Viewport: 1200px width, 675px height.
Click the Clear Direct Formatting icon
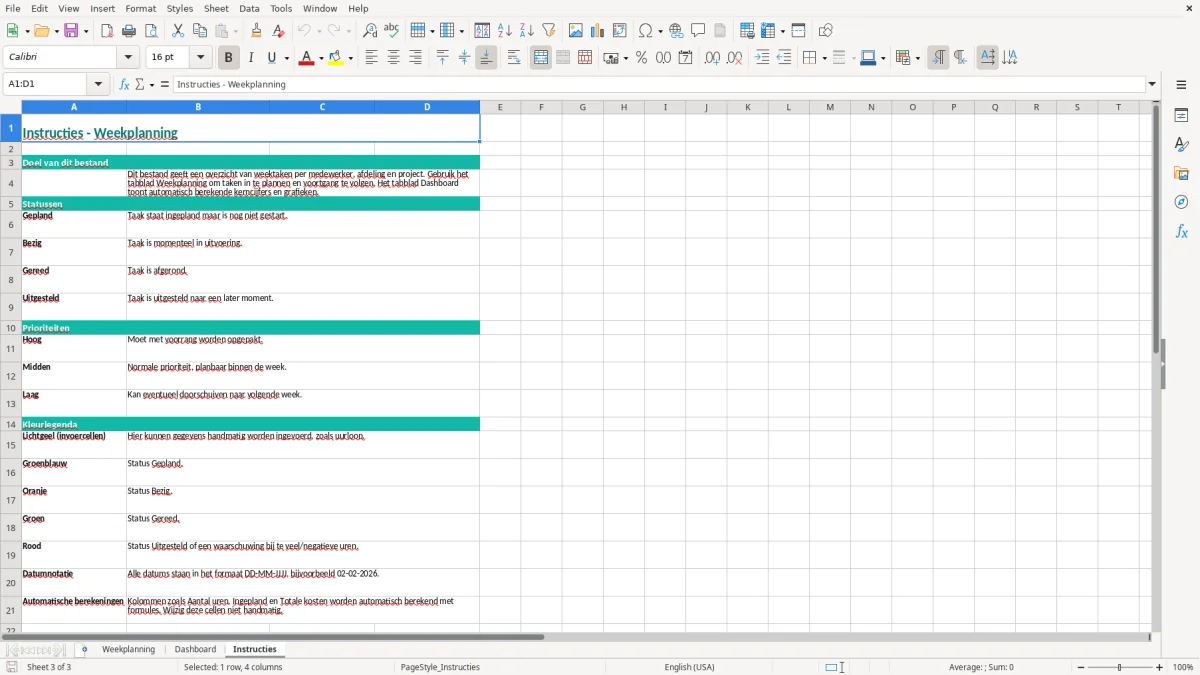point(278,31)
